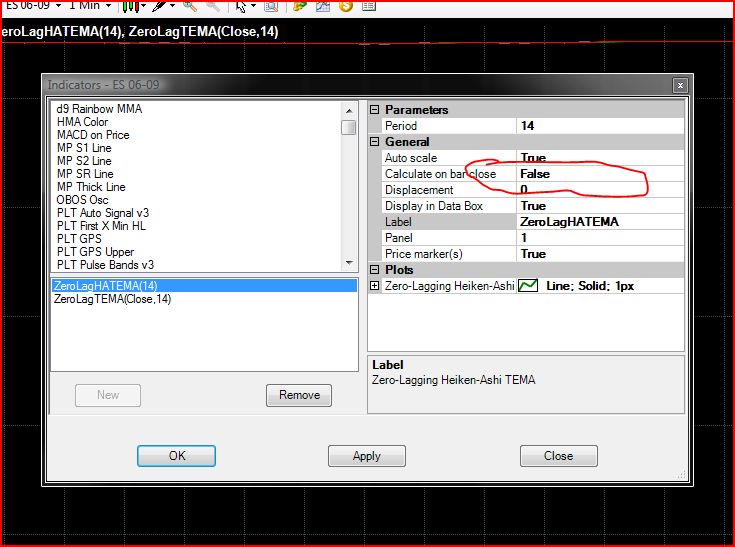Viewport: 735px width, 547px height.
Task: Open the data box toolbar icon
Action: (271, 6)
